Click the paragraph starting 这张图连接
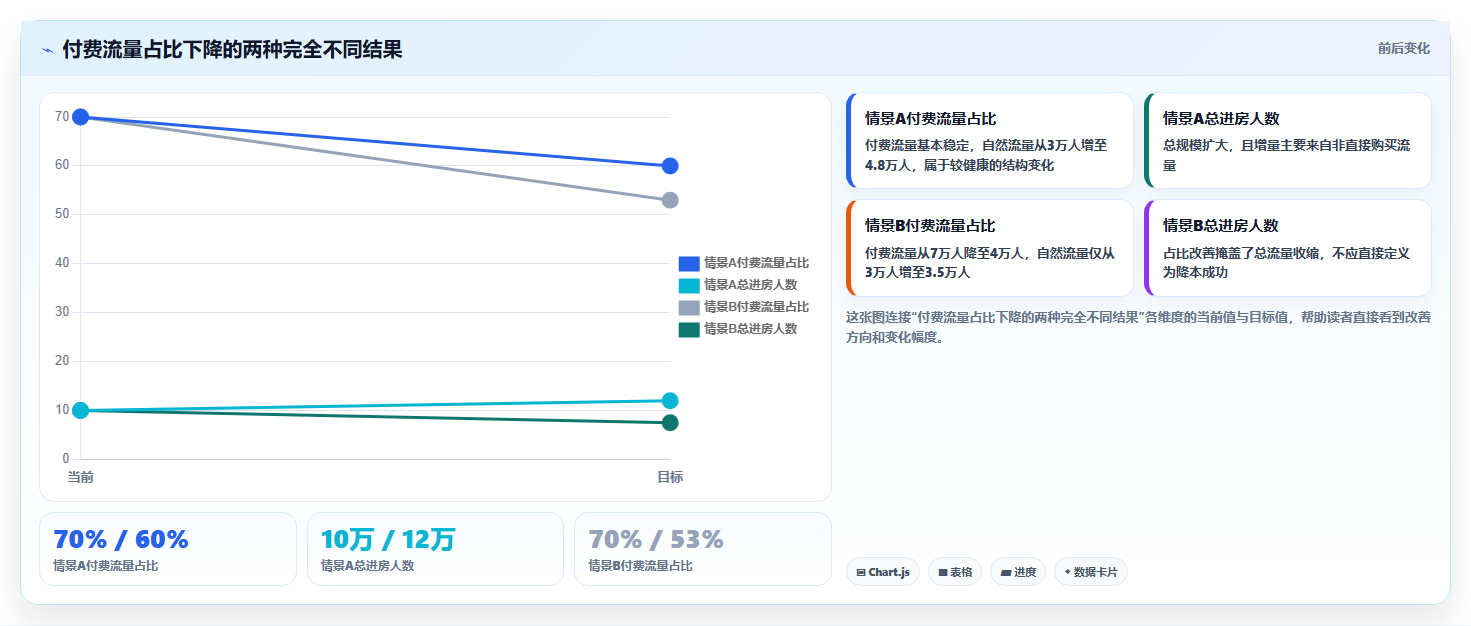This screenshot has height=626, width=1471. (x=1138, y=327)
